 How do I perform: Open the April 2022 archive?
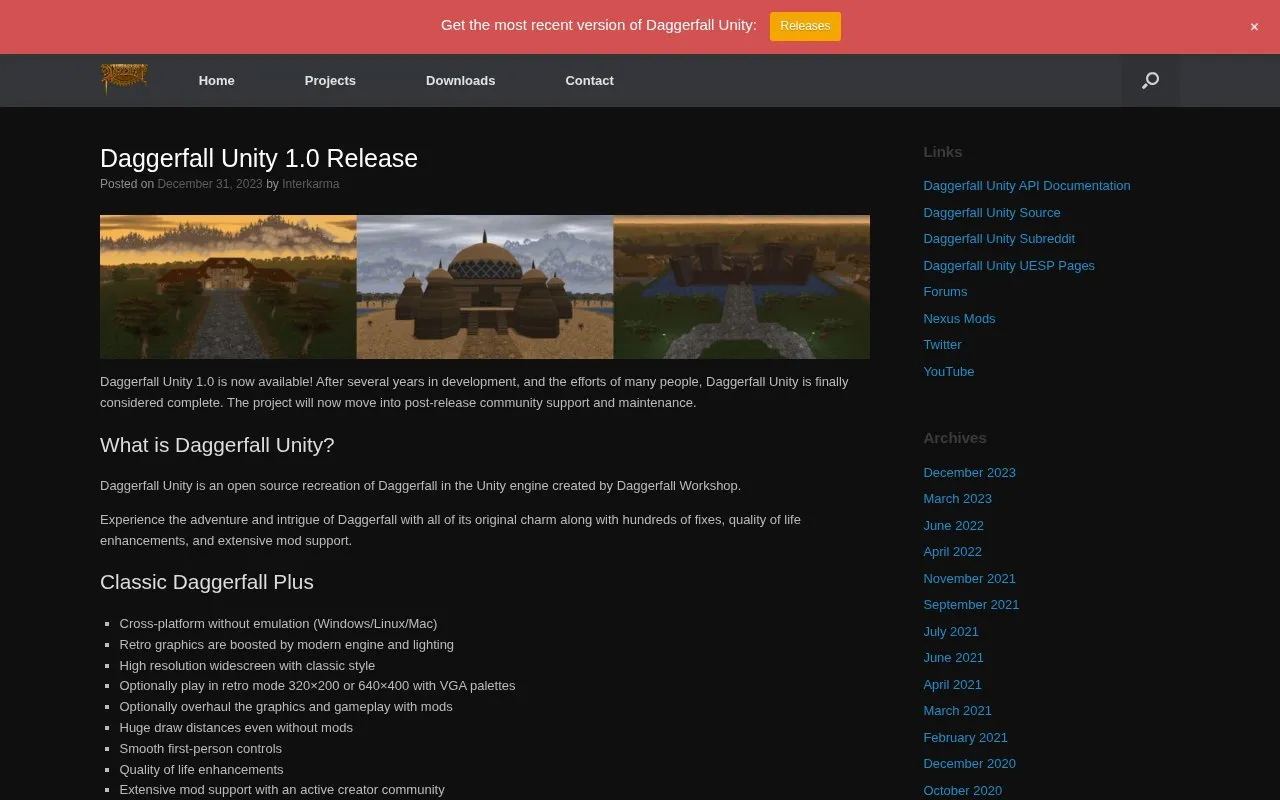coord(952,551)
